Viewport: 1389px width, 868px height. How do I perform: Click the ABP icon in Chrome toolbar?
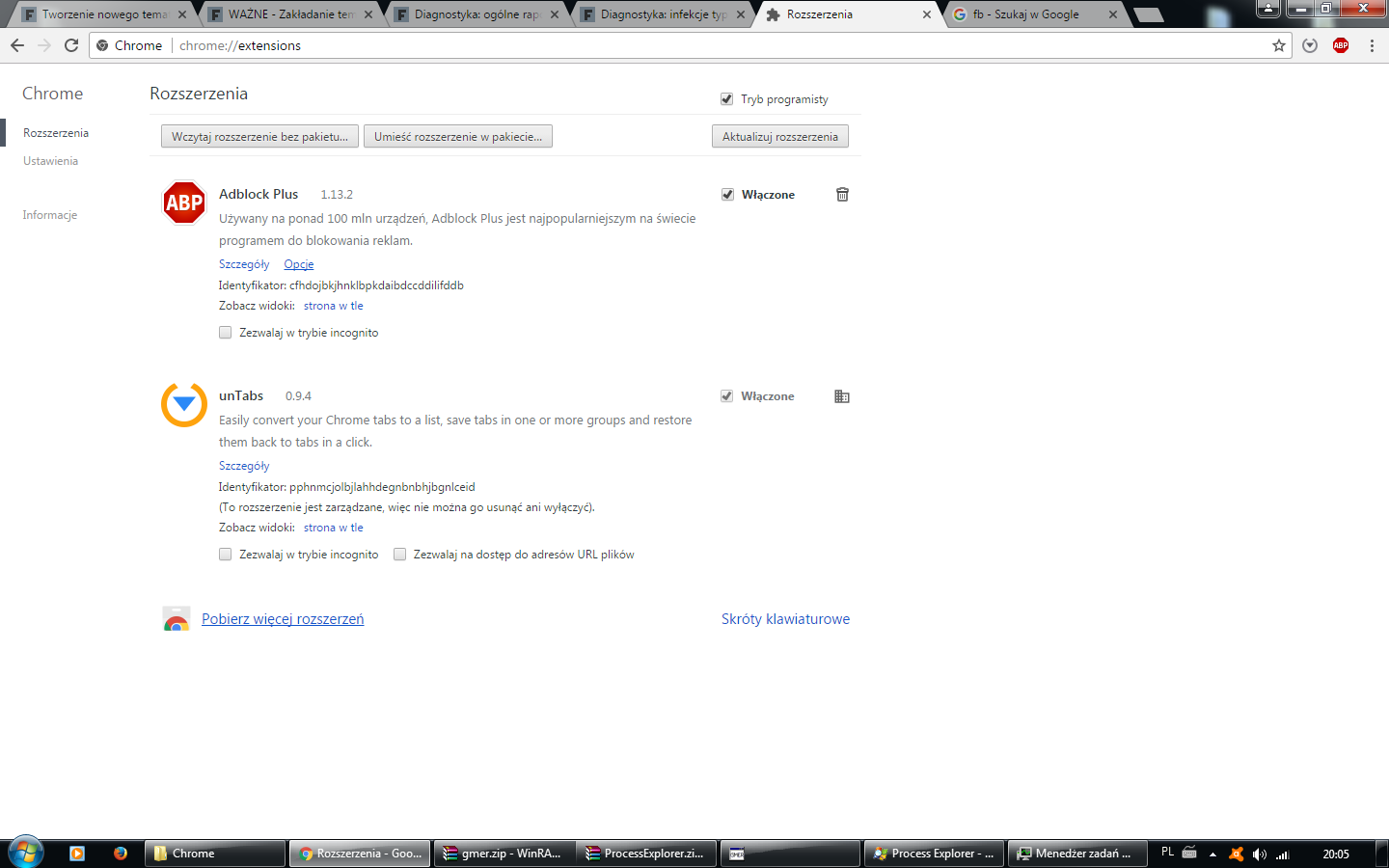point(1341,45)
